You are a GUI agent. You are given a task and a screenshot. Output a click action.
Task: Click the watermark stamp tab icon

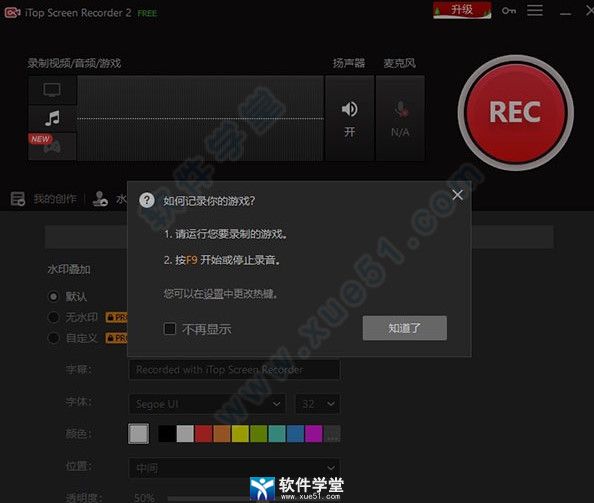click(x=100, y=198)
